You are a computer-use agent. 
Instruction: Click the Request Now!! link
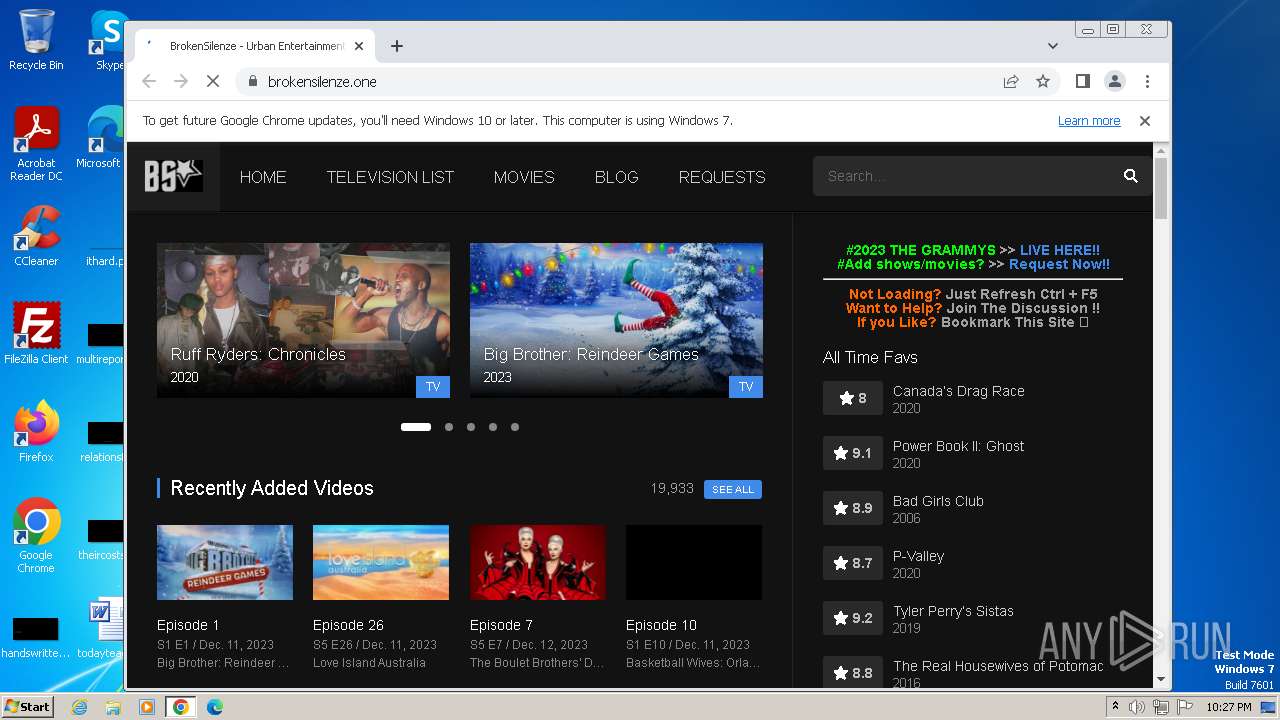click(1059, 264)
